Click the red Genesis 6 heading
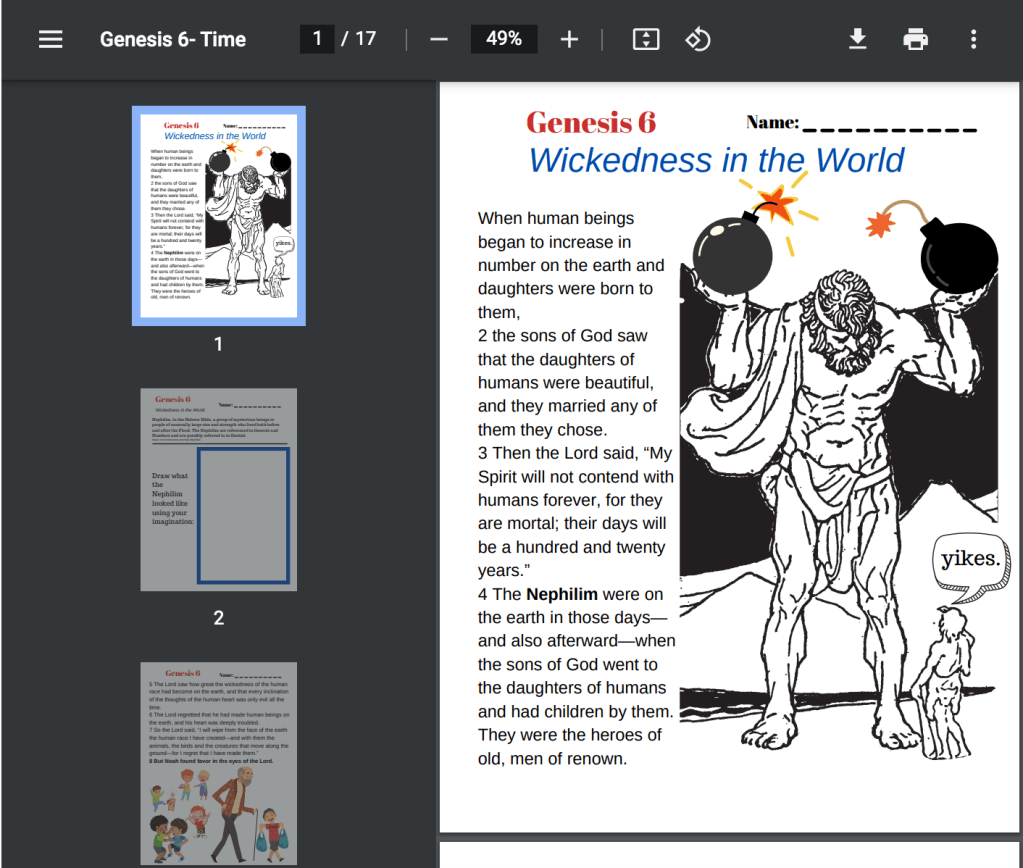Viewport: 1023px width, 868px height. click(590, 122)
